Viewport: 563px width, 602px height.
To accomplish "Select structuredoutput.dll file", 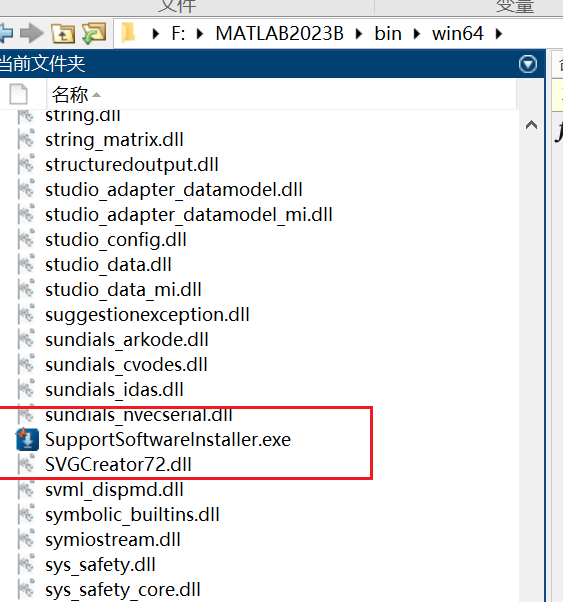I will click(x=132, y=165).
